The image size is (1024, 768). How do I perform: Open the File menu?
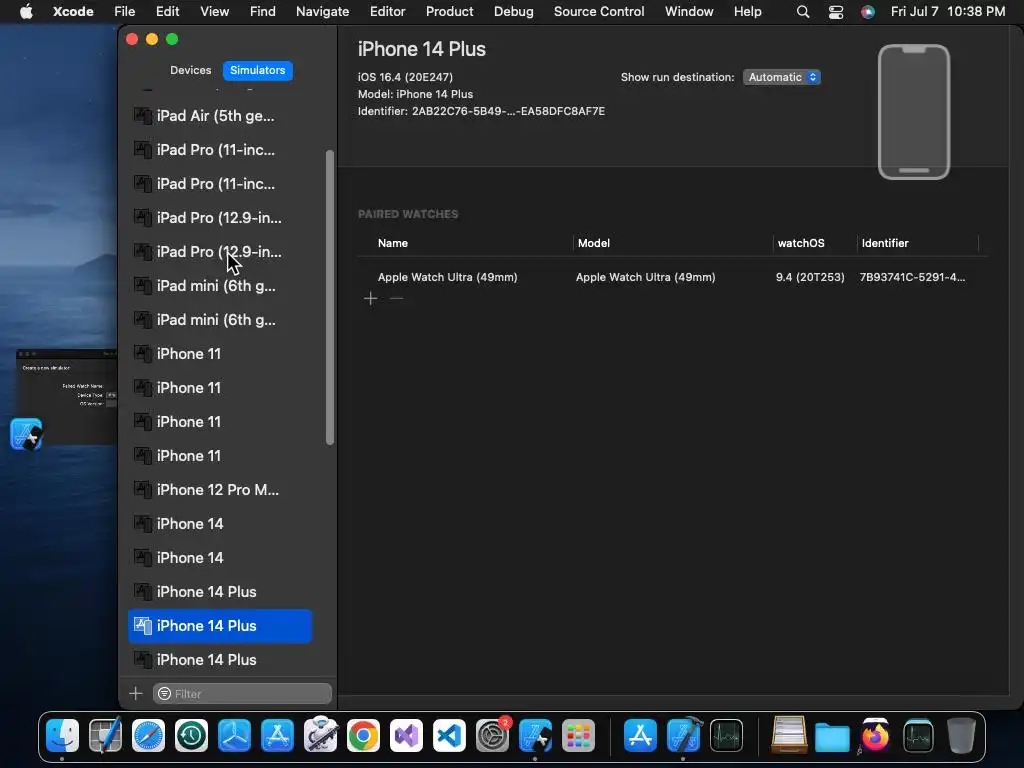pyautogui.click(x=125, y=11)
